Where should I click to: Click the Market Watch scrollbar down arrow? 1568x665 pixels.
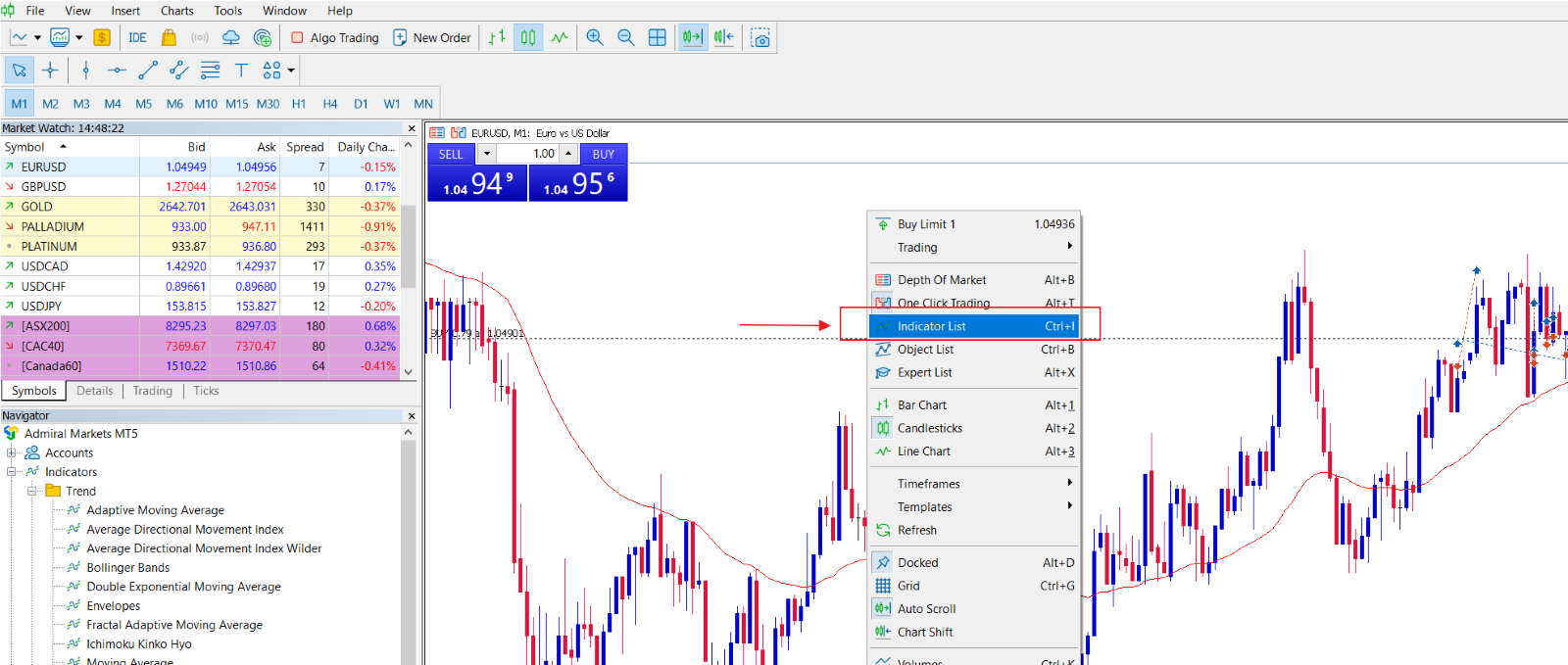click(409, 372)
